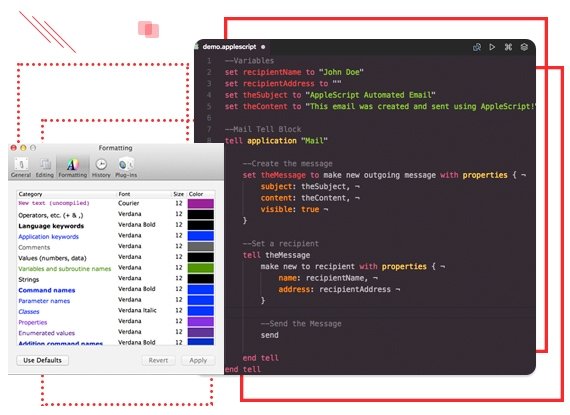
Task: Open the Plug-ins preferences pane
Action: (126, 168)
